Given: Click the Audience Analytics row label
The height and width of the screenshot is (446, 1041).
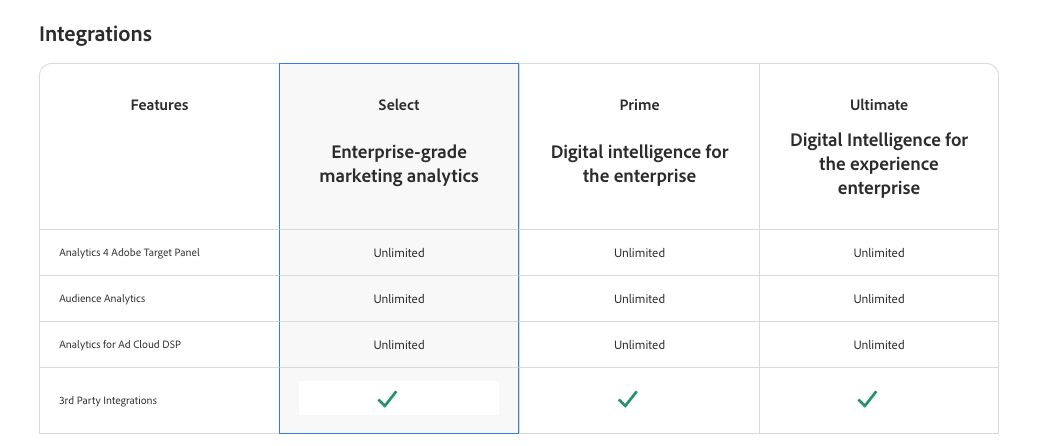Looking at the screenshot, I should coord(102,299).
